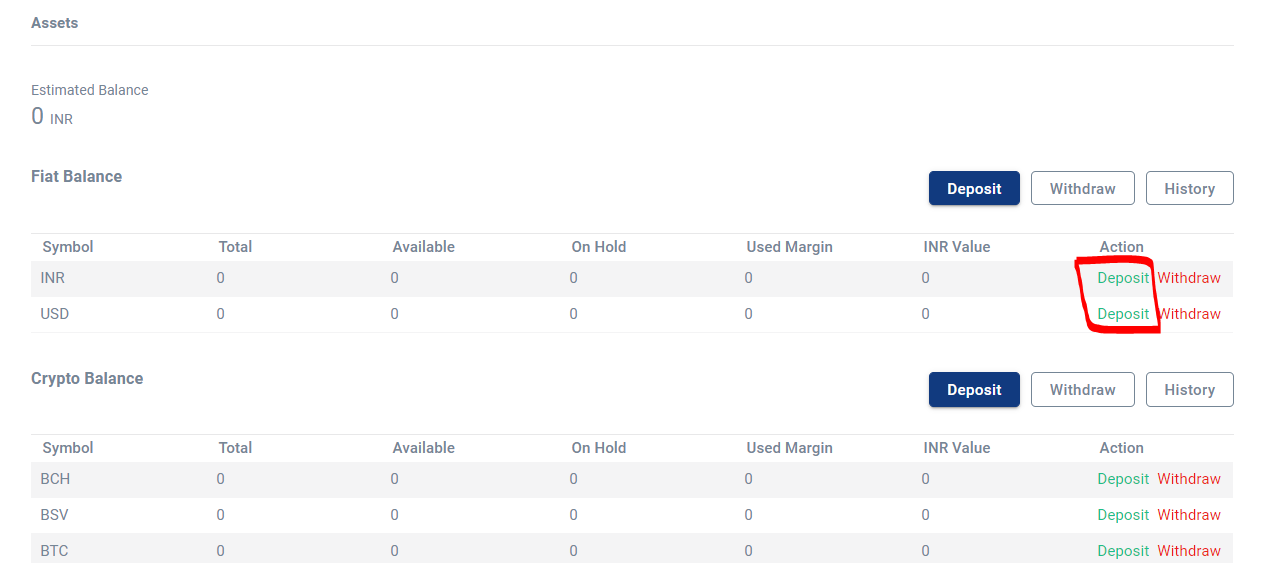Click the Fiat Balance section heading

[x=77, y=176]
